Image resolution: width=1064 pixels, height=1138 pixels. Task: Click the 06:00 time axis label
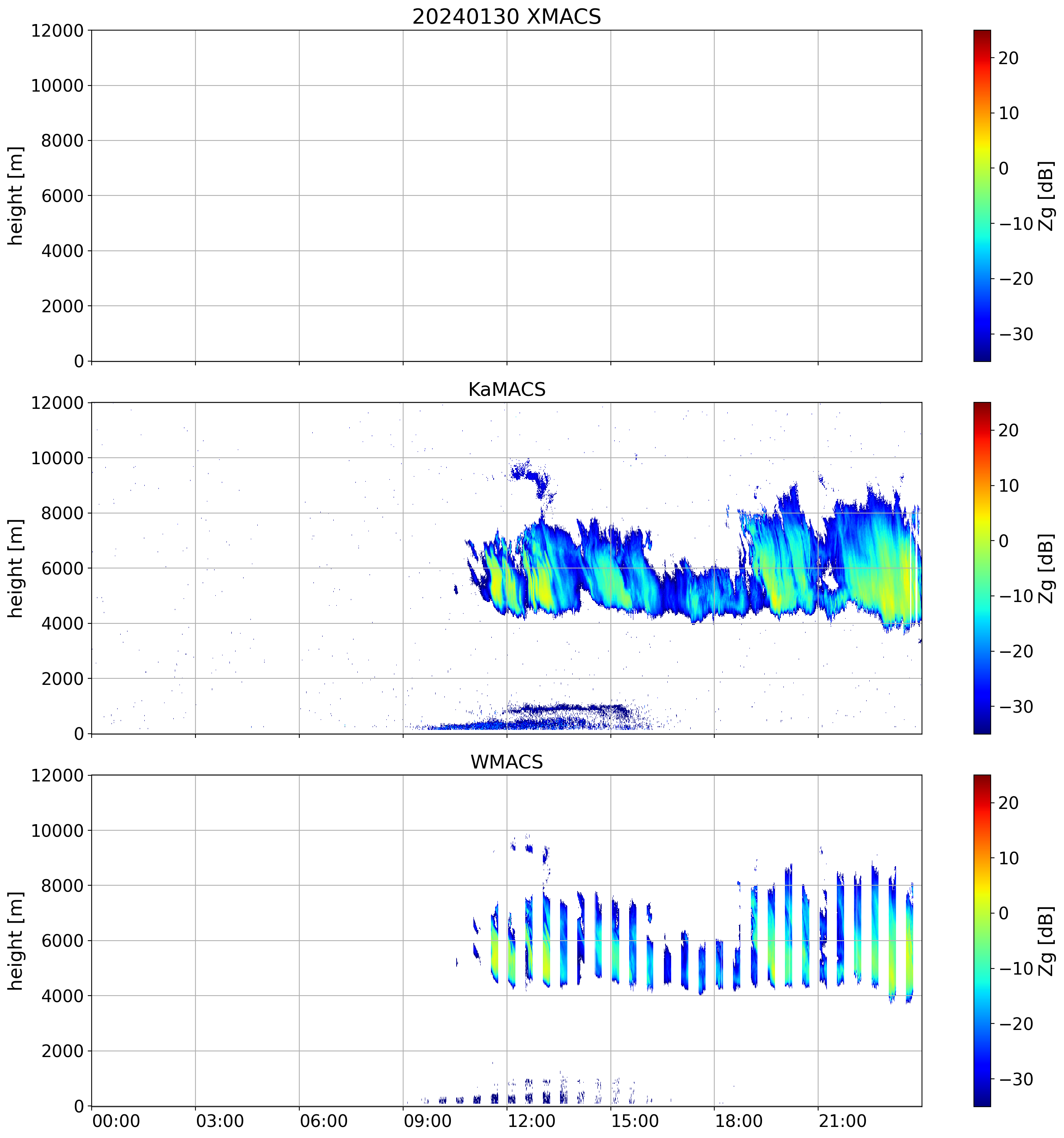323,1121
